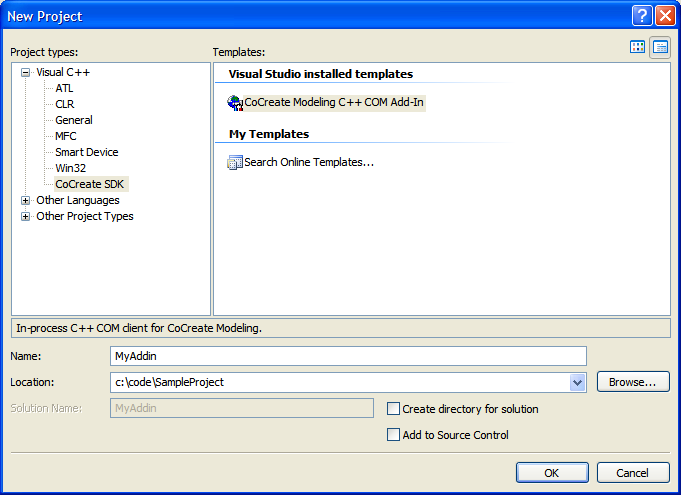Select MFC project type
The width and height of the screenshot is (681, 495).
pyautogui.click(x=66, y=136)
